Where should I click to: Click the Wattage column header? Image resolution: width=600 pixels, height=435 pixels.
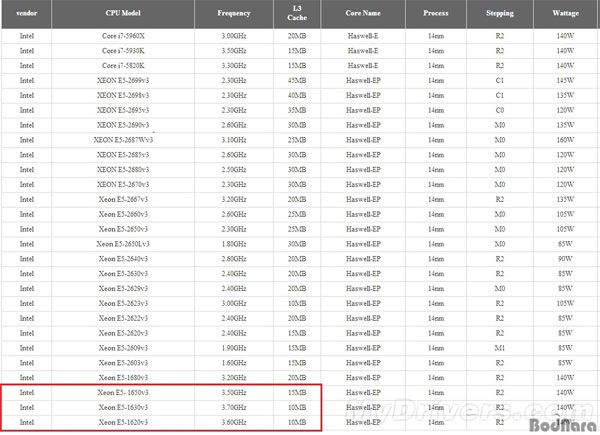tap(566, 13)
